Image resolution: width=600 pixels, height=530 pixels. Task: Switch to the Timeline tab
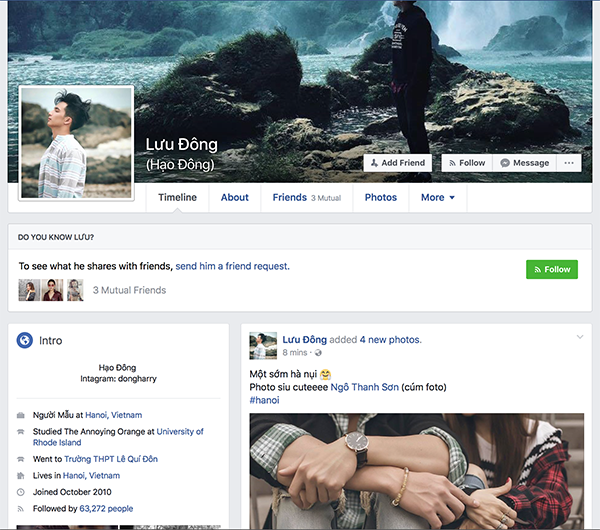click(177, 198)
